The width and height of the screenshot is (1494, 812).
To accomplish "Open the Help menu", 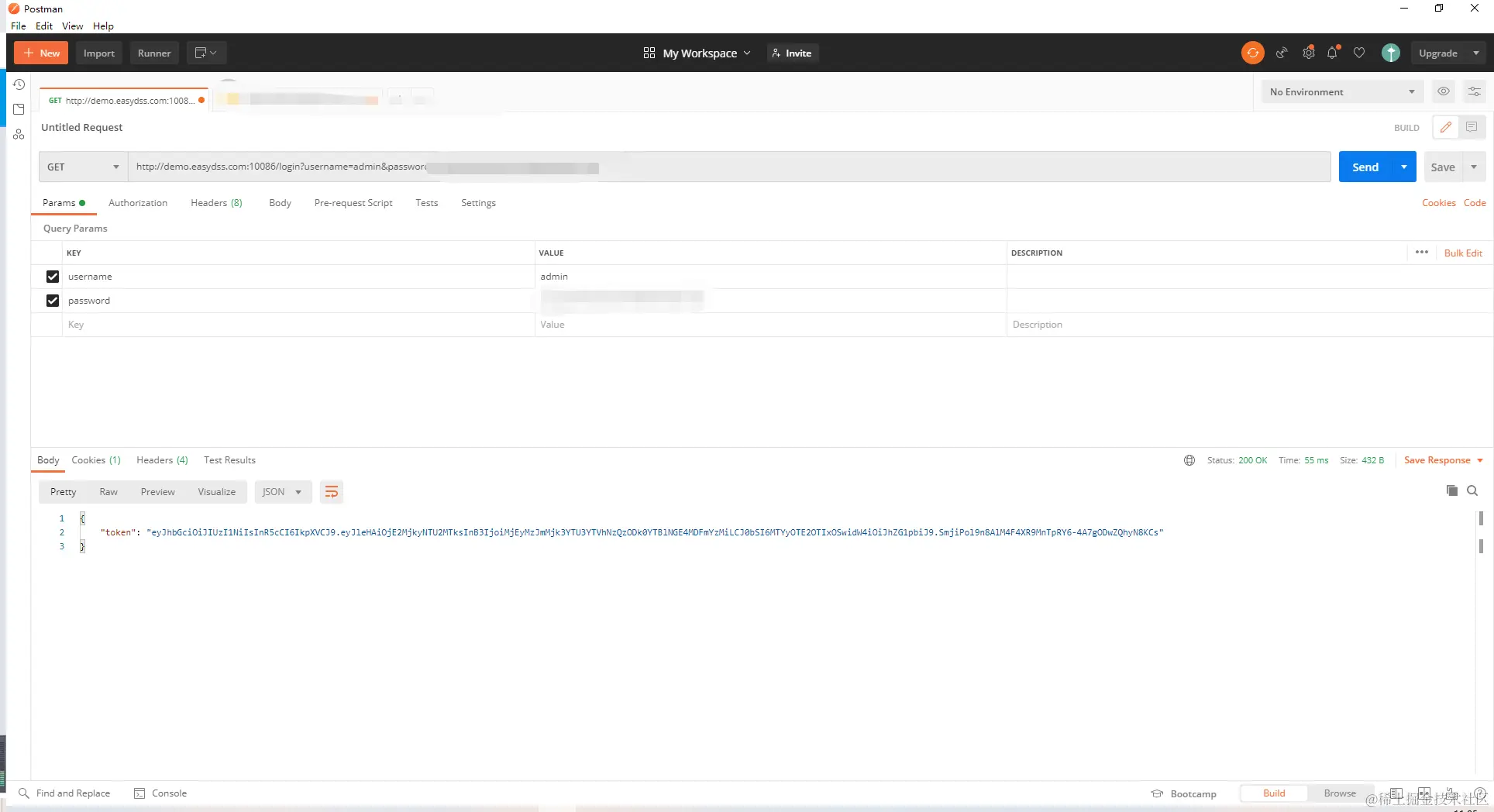I will [x=103, y=26].
